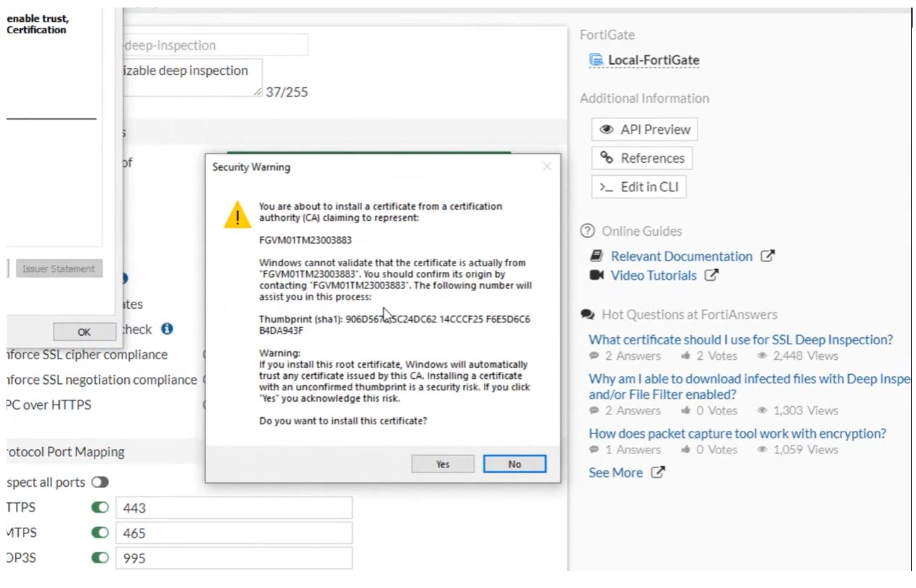
Task: Click No in the Security Warning dialog
Action: [x=514, y=464]
